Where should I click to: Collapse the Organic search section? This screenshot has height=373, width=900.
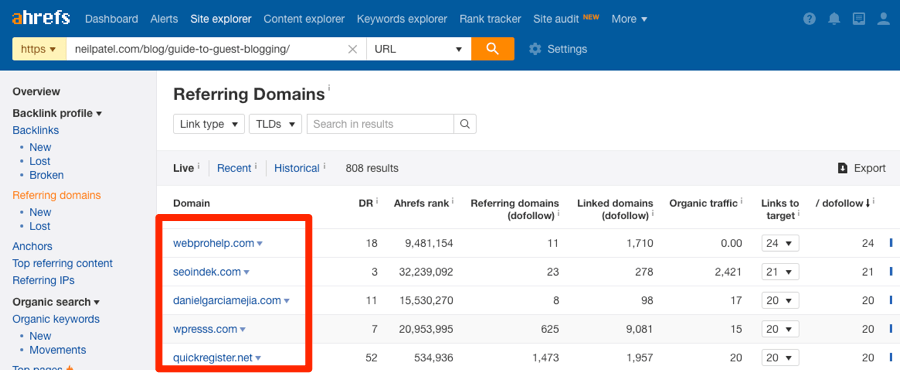point(56,302)
